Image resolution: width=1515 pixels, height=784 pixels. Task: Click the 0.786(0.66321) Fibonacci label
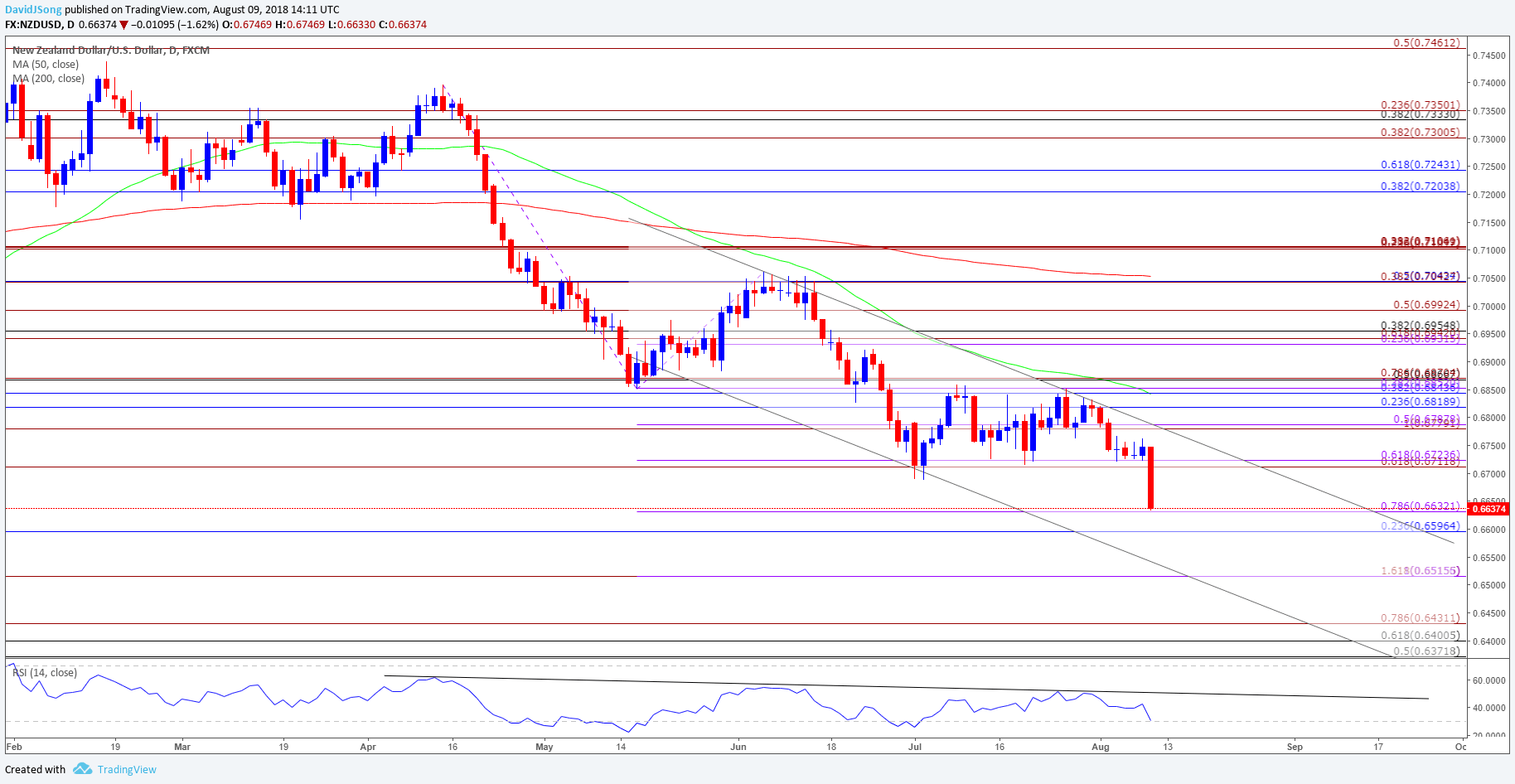click(x=1421, y=506)
